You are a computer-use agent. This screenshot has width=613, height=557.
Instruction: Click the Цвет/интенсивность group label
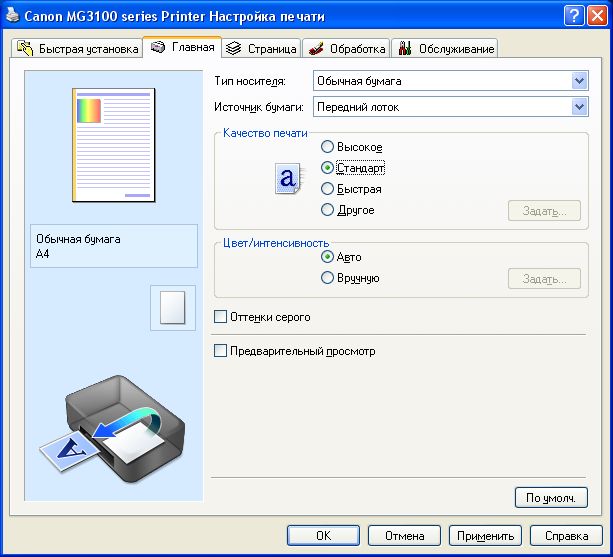pyautogui.click(x=276, y=243)
